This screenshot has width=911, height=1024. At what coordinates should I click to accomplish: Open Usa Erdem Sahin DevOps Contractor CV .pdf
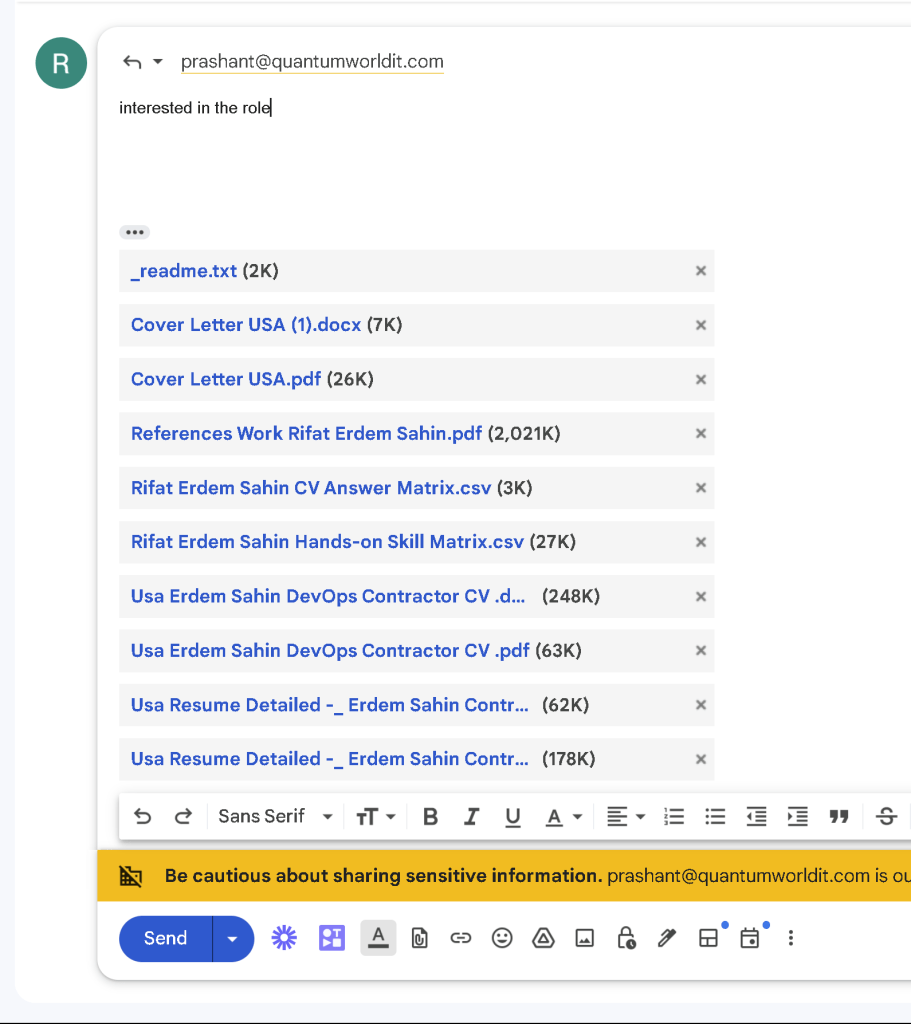tap(330, 650)
